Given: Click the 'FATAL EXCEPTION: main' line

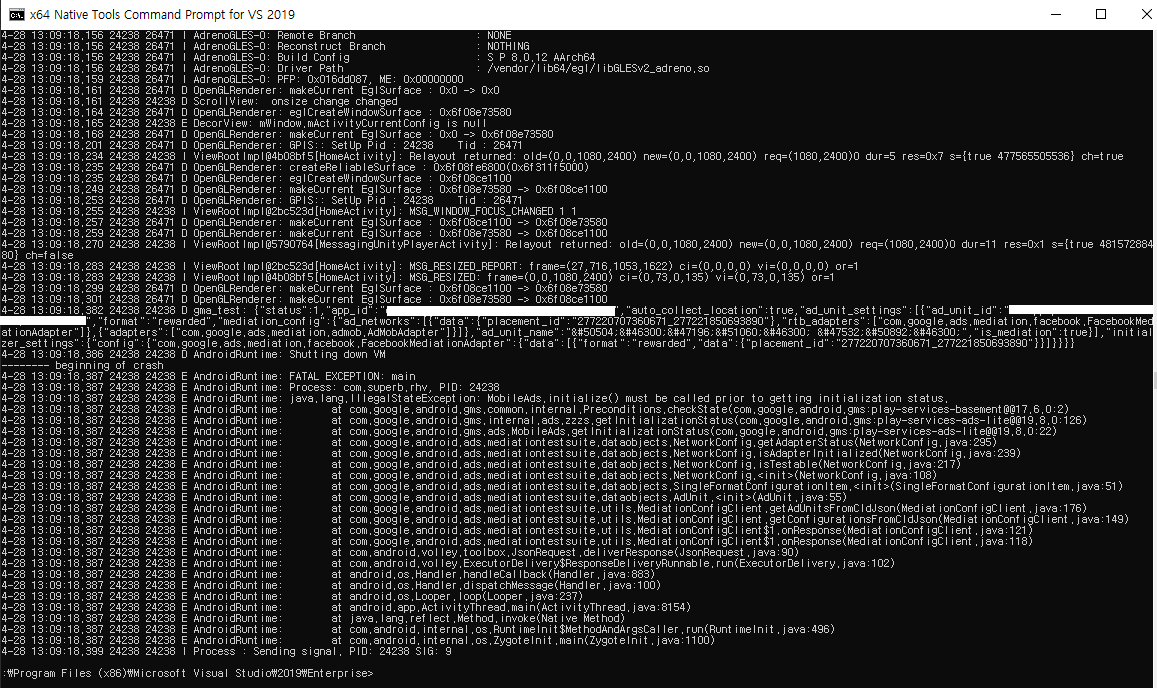Looking at the screenshot, I should point(208,376).
